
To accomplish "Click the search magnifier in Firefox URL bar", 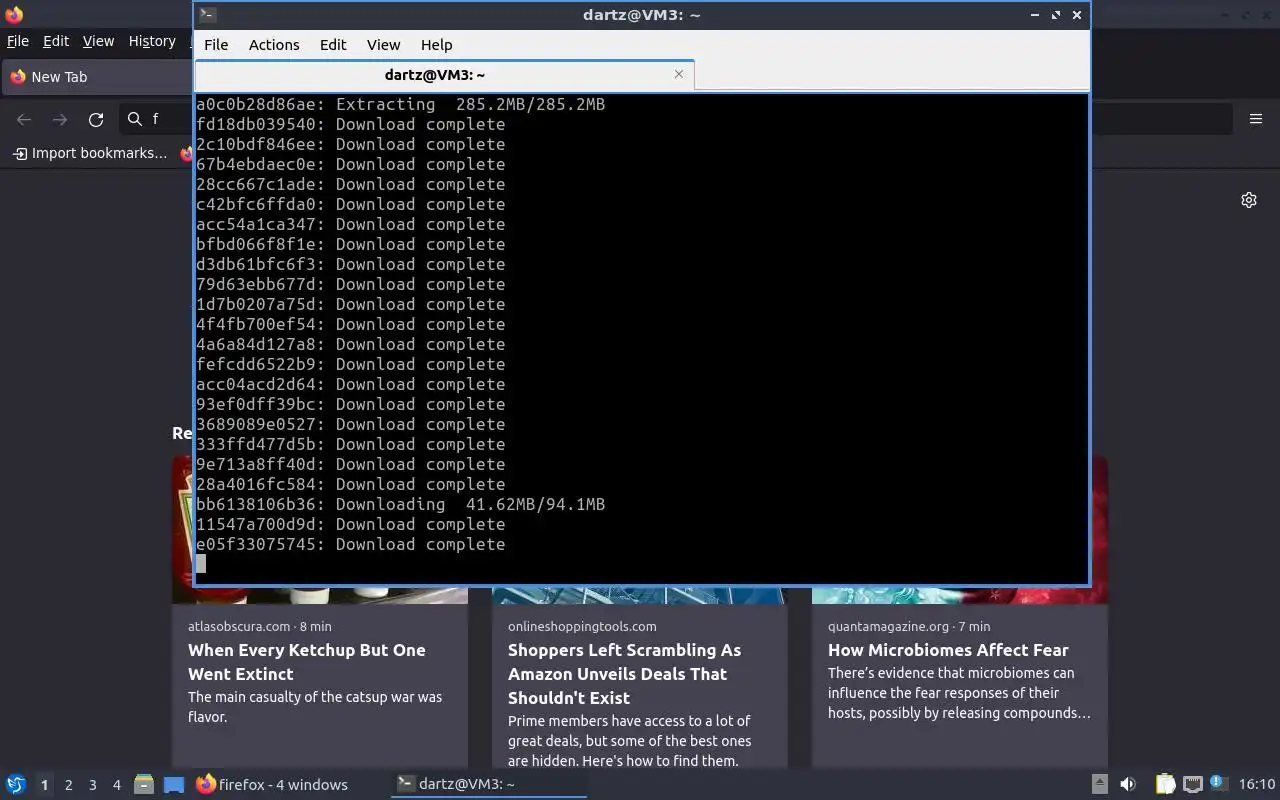I will [135, 119].
